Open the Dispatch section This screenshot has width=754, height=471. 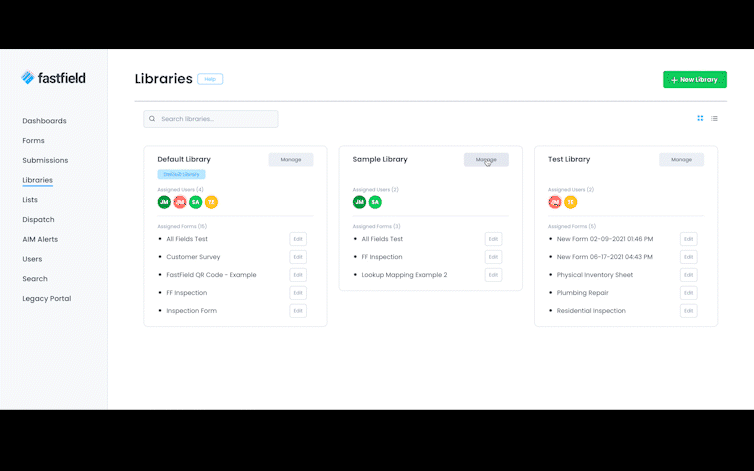38,219
